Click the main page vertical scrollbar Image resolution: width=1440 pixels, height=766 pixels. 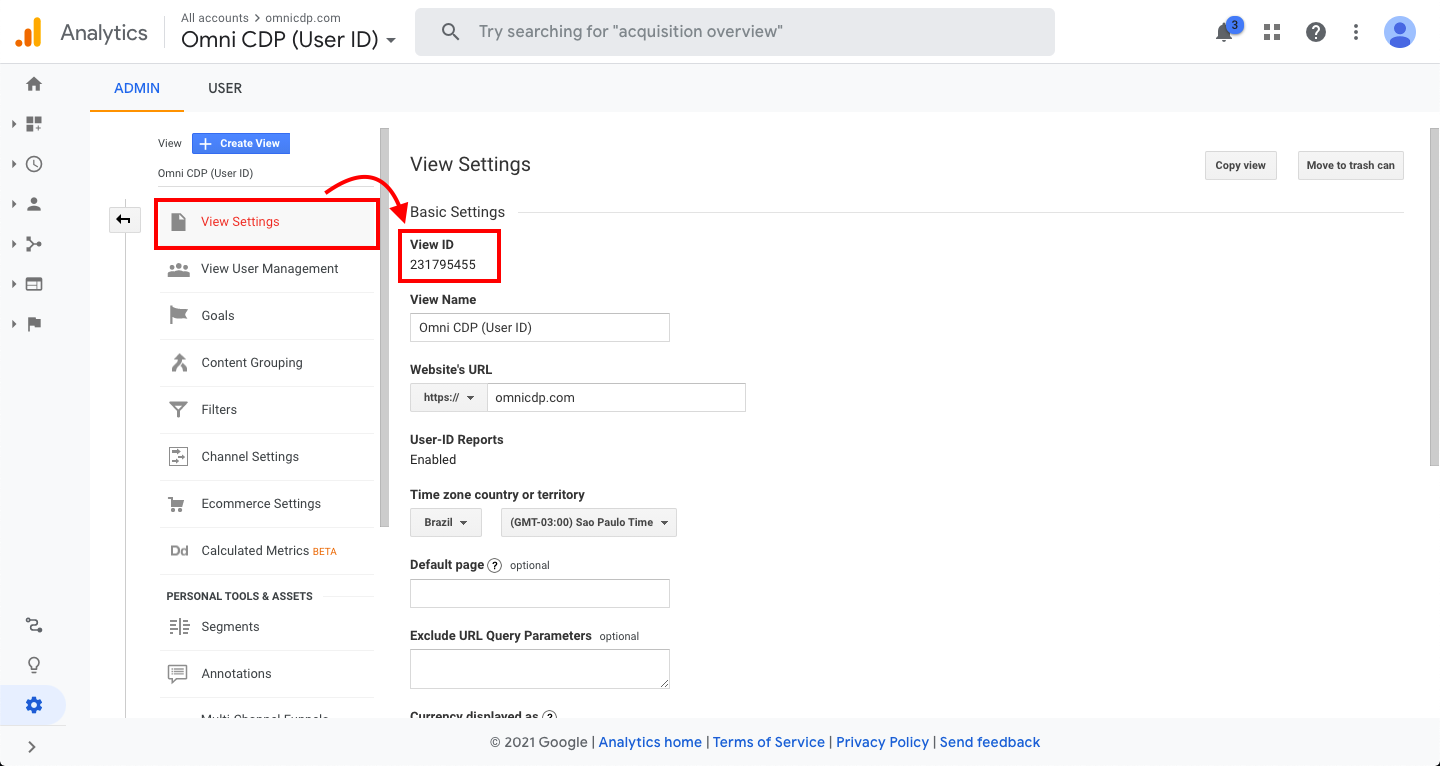pyautogui.click(x=1435, y=296)
